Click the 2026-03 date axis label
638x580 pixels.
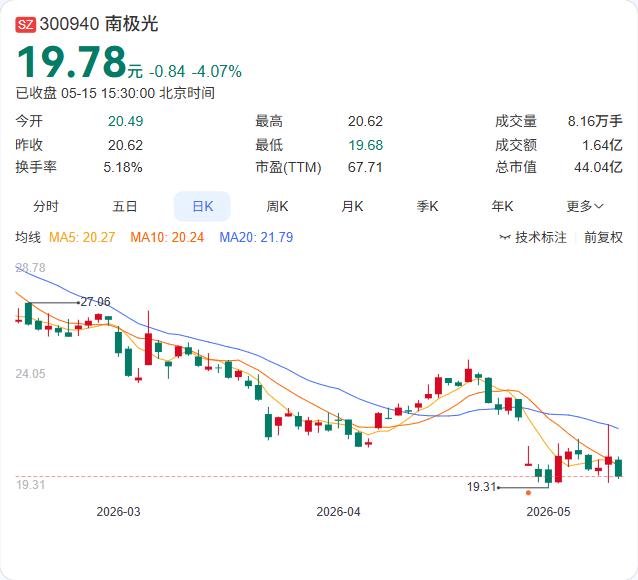(118, 512)
